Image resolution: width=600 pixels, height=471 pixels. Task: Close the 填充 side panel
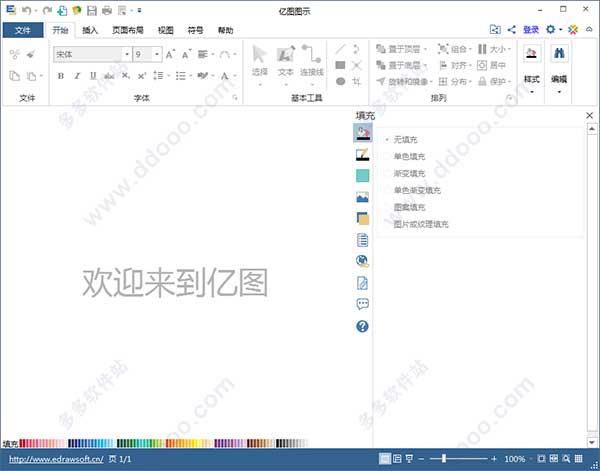[589, 115]
